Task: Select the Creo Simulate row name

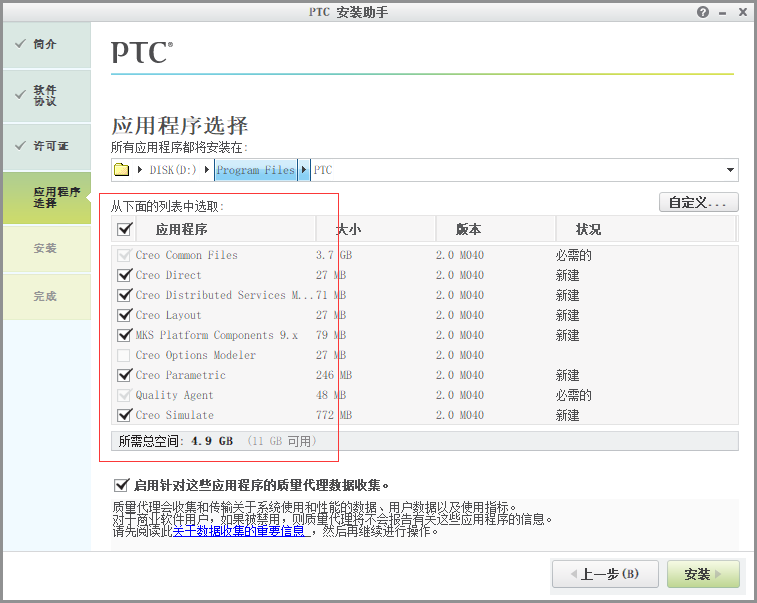Action: tap(174, 415)
